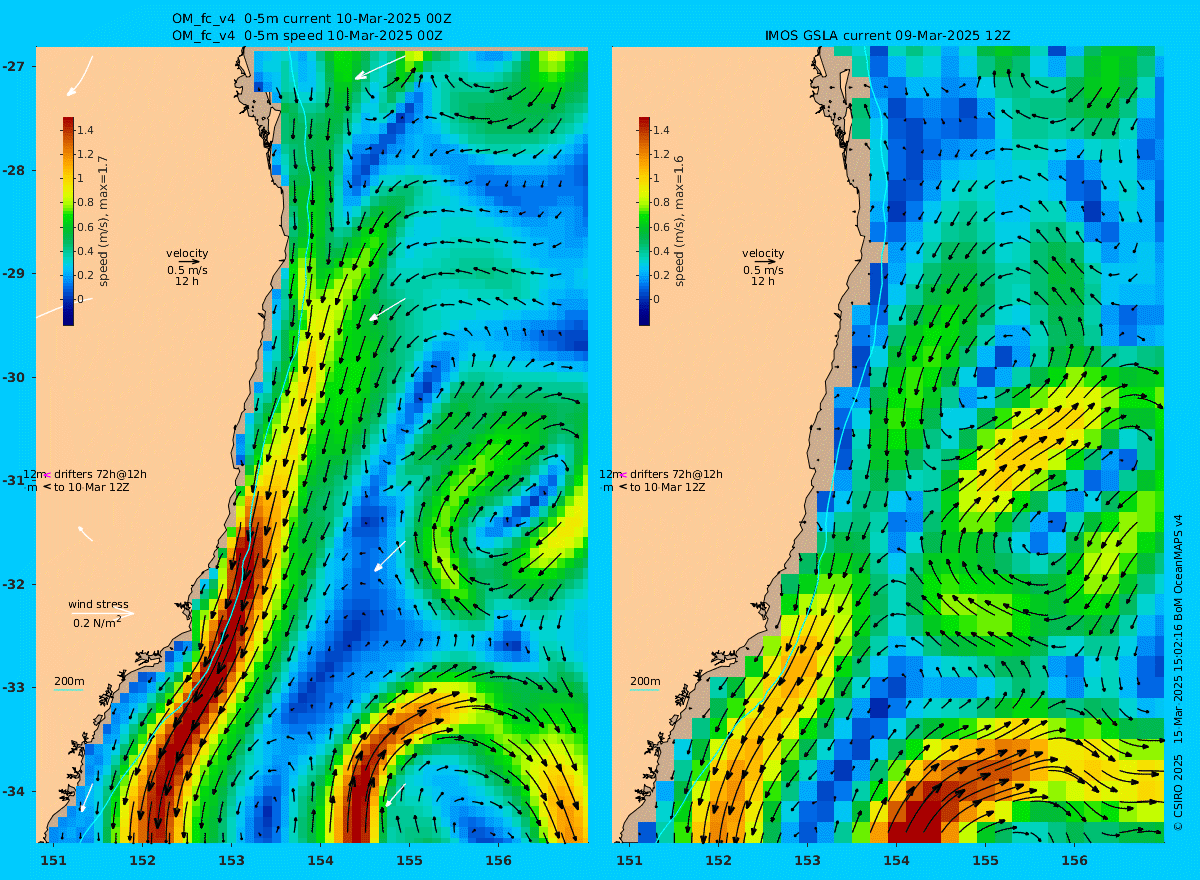This screenshot has width=1200, height=880.
Task: Click the left map's speed color bar
Action: tap(68, 221)
